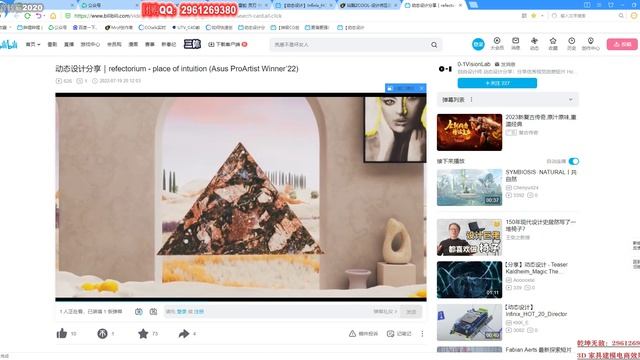Click the floating portrait picture-in-picture window
The height and width of the screenshot is (360, 640).
pos(395,129)
